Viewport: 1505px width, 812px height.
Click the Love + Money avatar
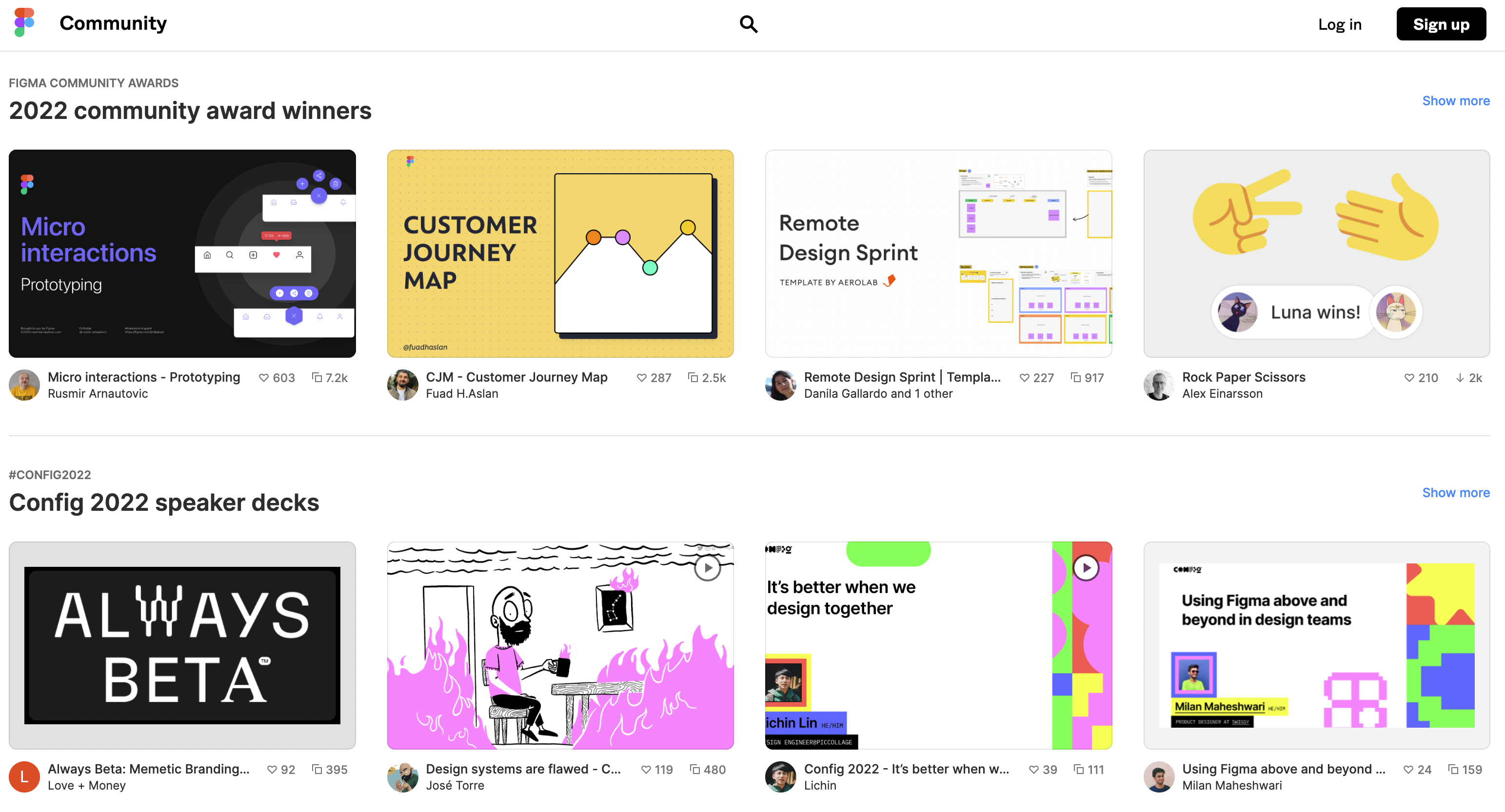point(24,776)
